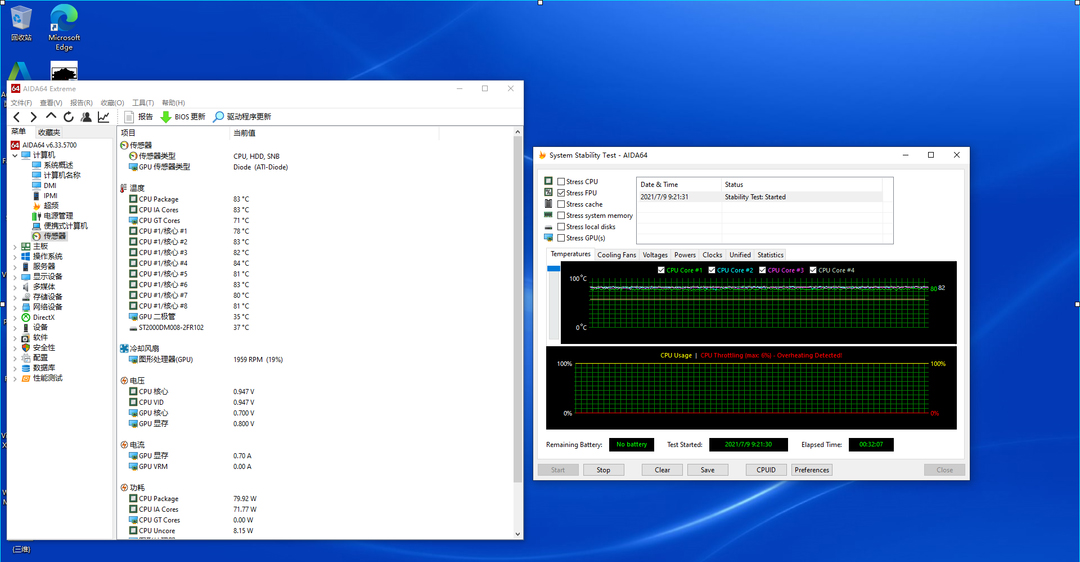Open the graph chart icon in AIDA64 toolbar

click(x=103, y=117)
